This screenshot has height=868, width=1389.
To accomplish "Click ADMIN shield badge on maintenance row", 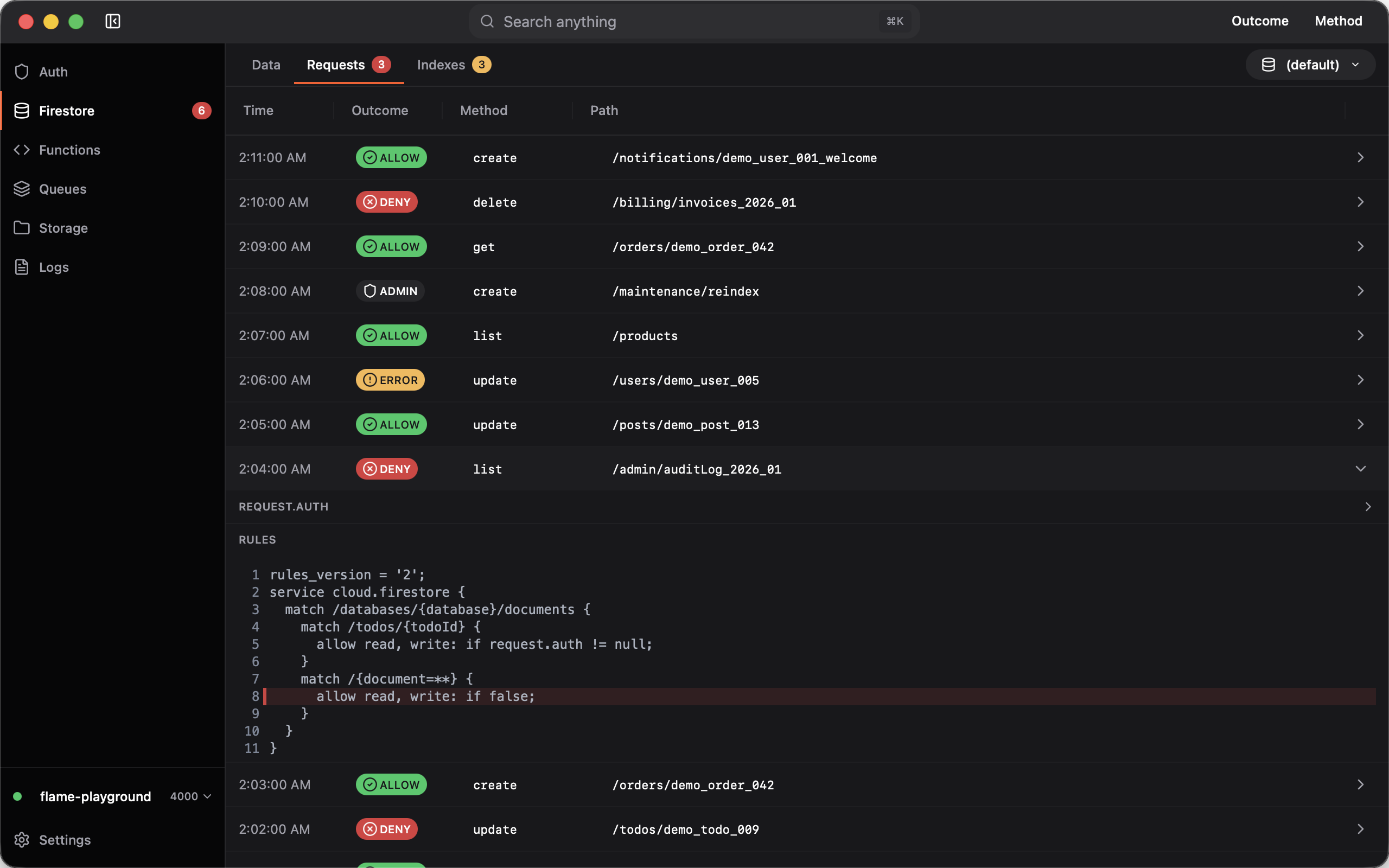I will (390, 291).
